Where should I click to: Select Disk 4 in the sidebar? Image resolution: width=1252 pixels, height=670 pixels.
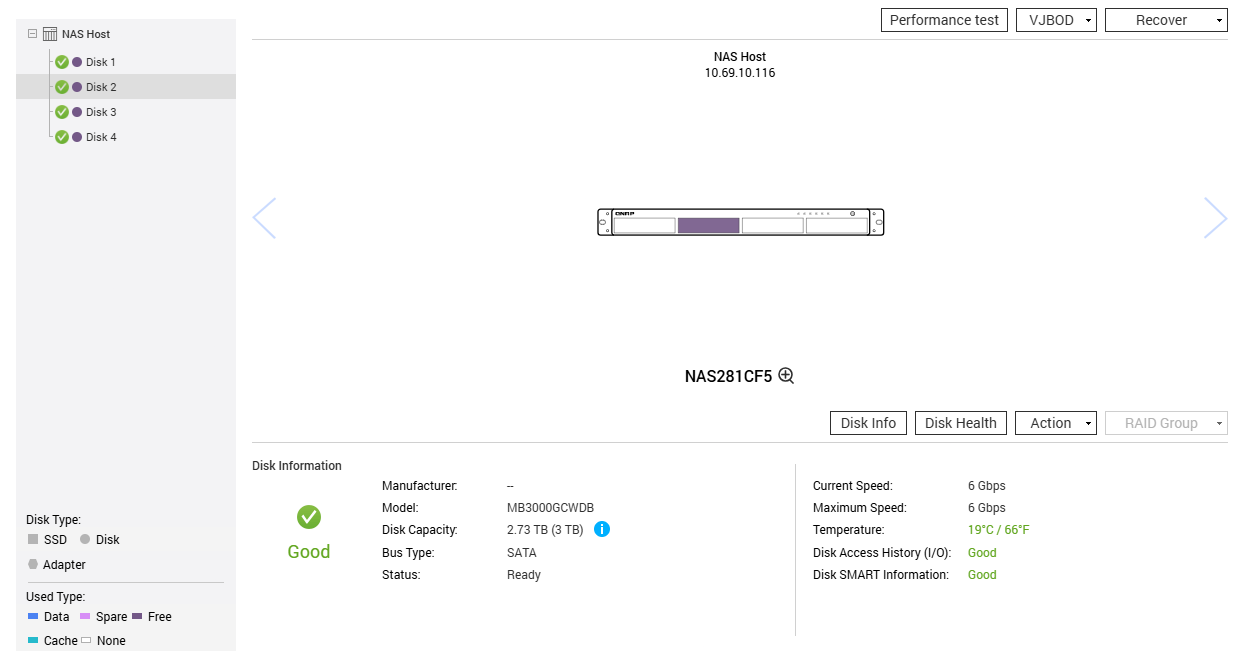pos(99,136)
